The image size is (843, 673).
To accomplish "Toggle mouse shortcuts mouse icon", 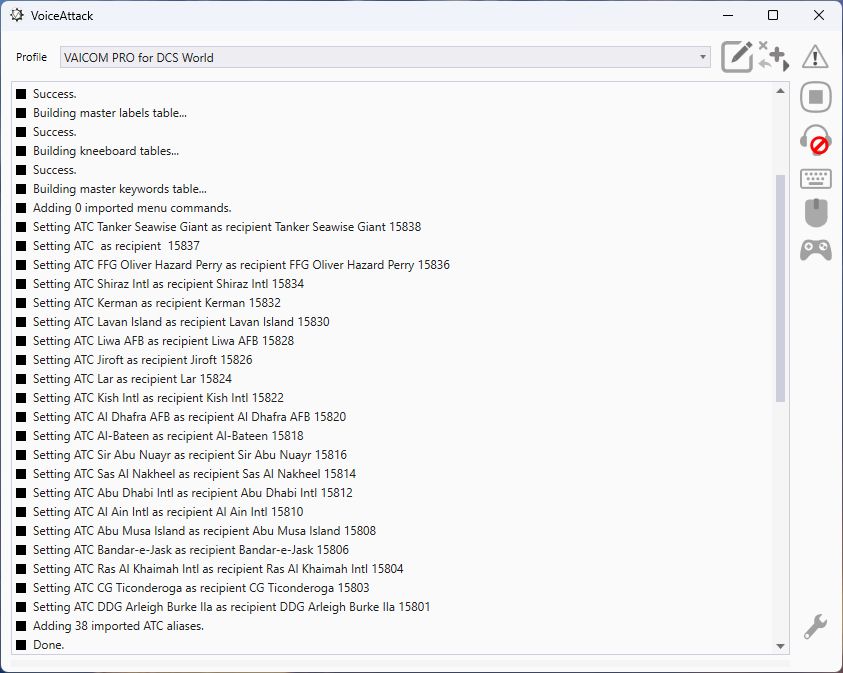I will tap(816, 212).
